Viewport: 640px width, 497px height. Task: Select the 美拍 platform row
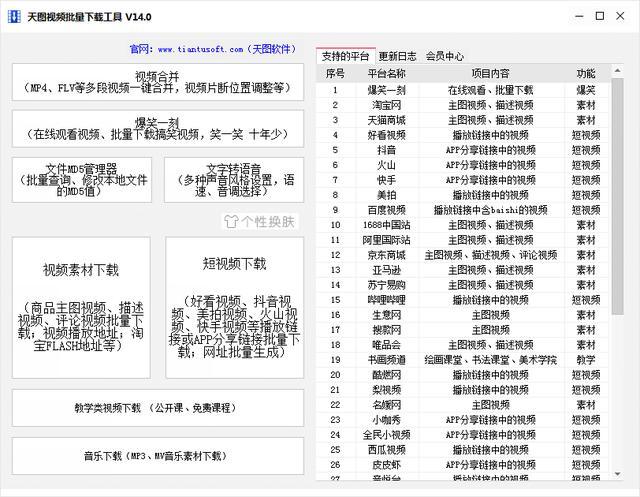point(462,195)
